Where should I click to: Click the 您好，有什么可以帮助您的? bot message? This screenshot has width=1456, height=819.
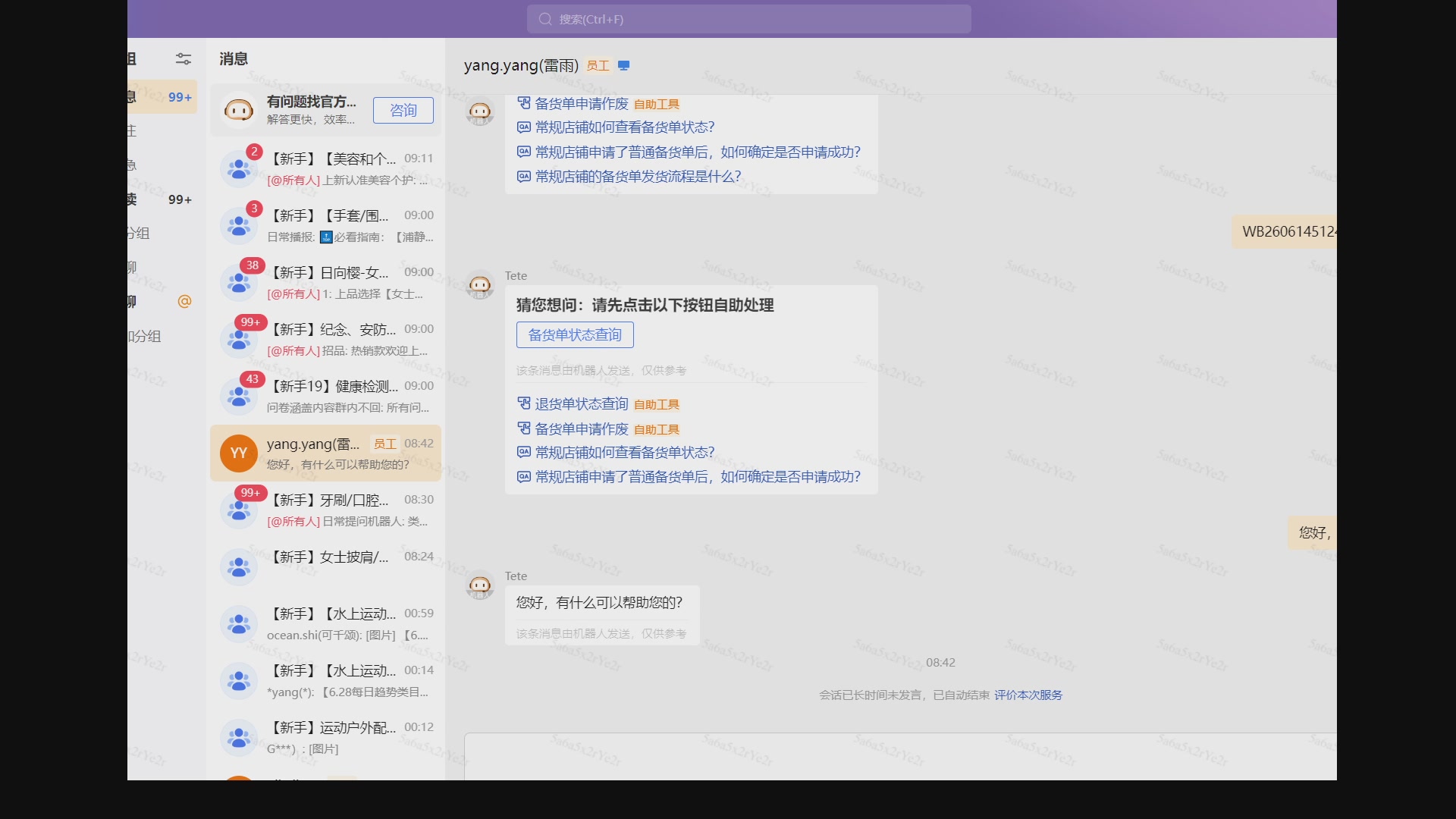[602, 614]
